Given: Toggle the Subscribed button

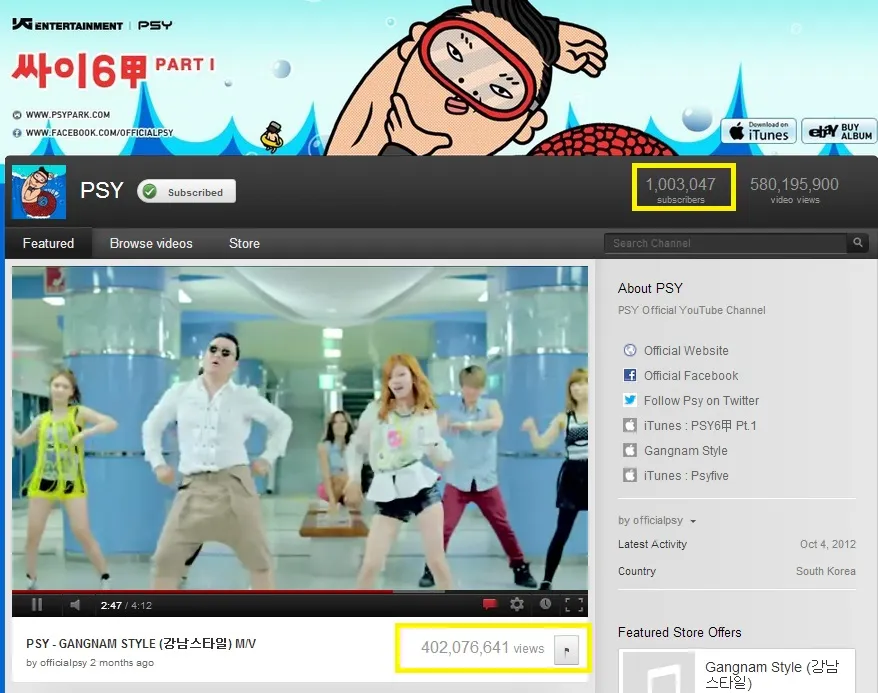Looking at the screenshot, I should point(186,192).
